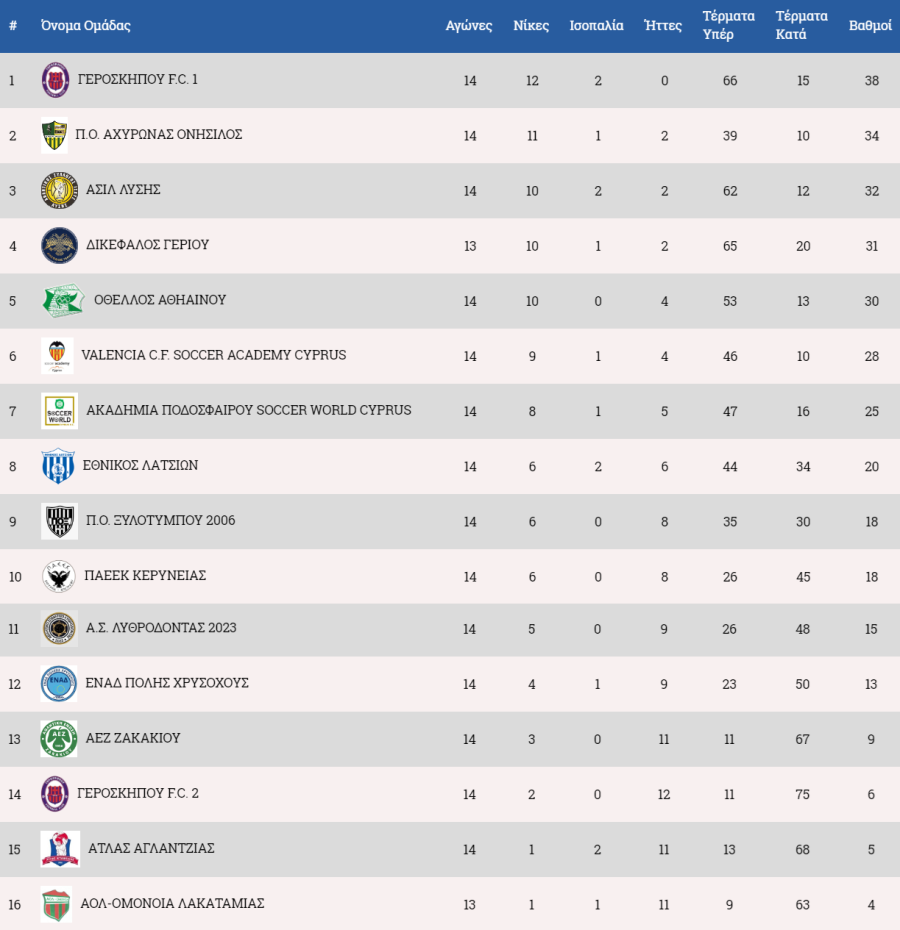Select the Π.Ο. ΞΥΛΟΤΥΜΠΟΥ 2006 black-white crest
This screenshot has height=930, width=900.
[59, 521]
